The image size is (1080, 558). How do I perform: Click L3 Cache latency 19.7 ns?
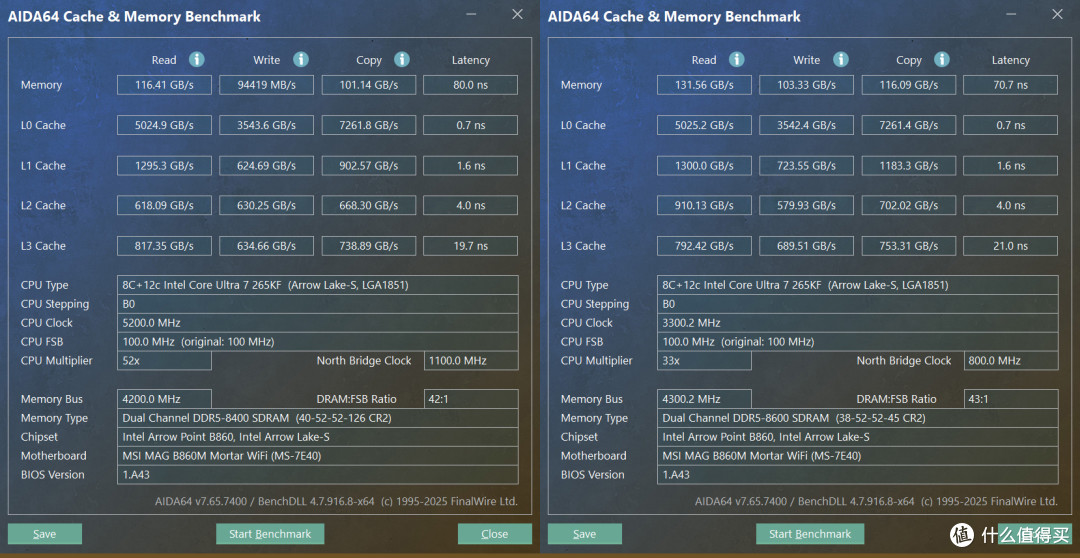coord(470,246)
